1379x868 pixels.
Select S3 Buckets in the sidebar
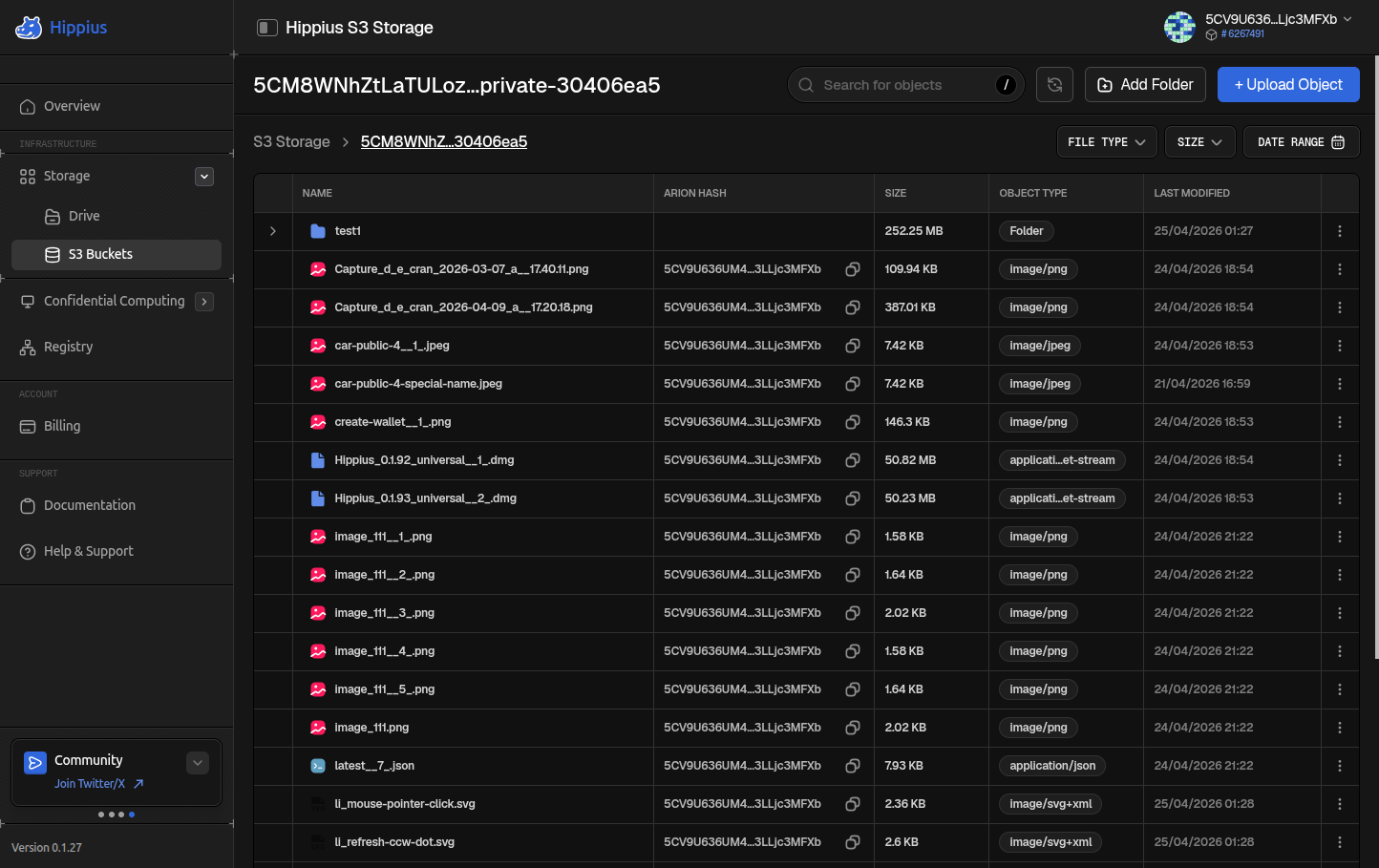(117, 254)
